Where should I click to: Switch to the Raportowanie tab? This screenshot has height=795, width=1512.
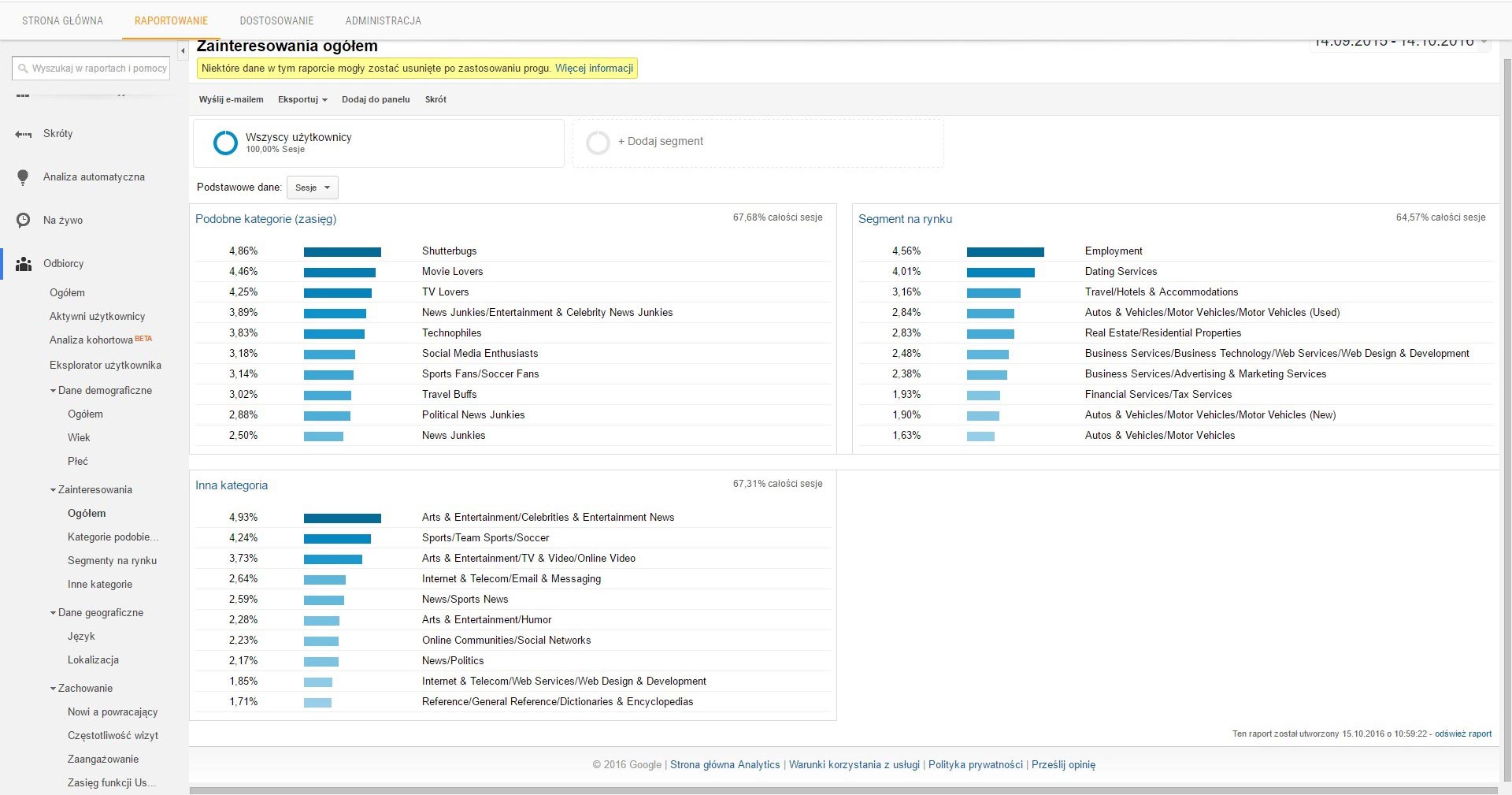point(171,20)
